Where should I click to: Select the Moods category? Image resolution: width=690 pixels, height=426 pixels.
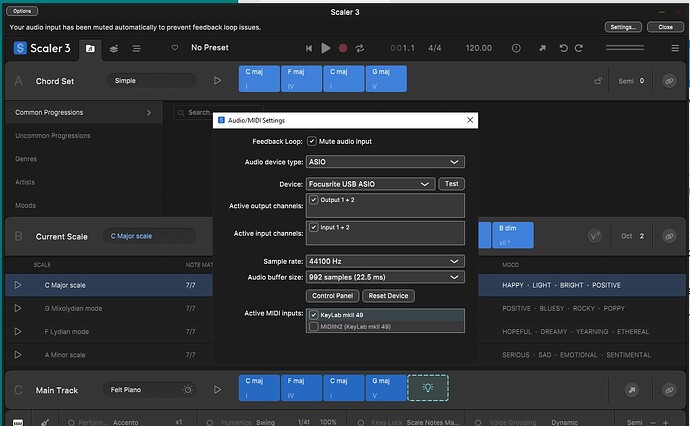84,206
